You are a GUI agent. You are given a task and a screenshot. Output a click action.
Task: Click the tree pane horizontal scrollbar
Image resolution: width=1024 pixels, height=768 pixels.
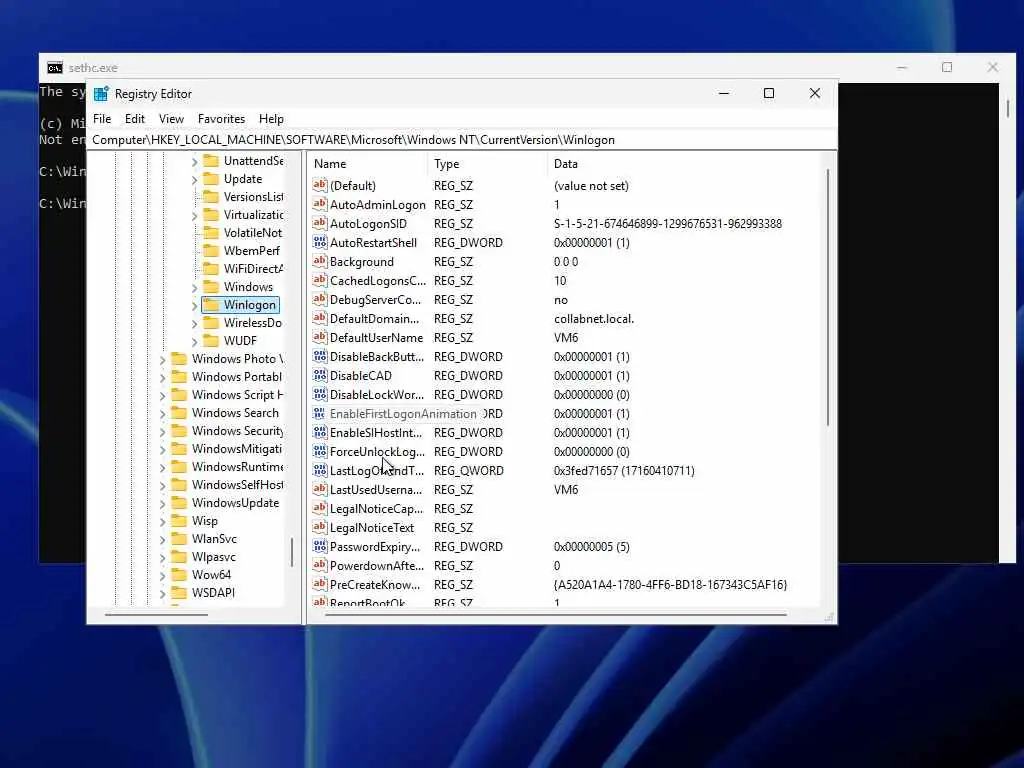pos(156,615)
